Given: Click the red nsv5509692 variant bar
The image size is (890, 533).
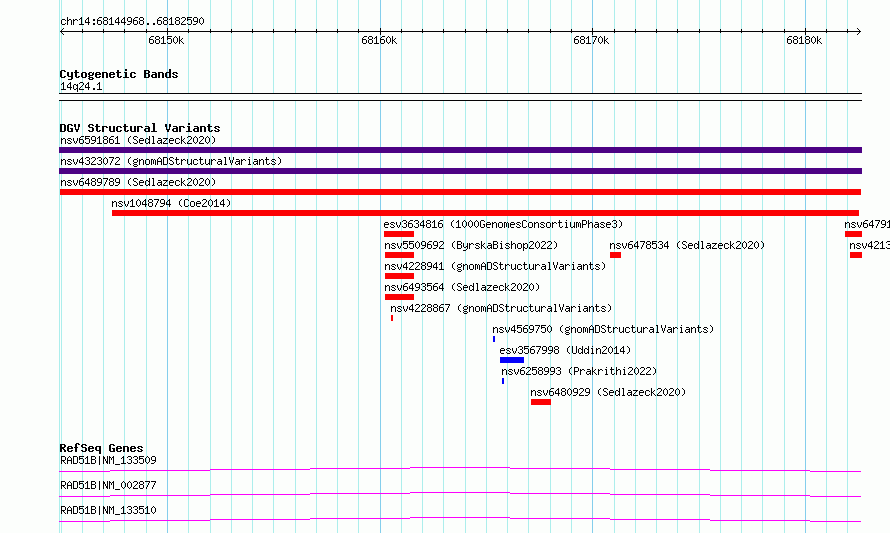Looking at the screenshot, I should coord(400,255).
